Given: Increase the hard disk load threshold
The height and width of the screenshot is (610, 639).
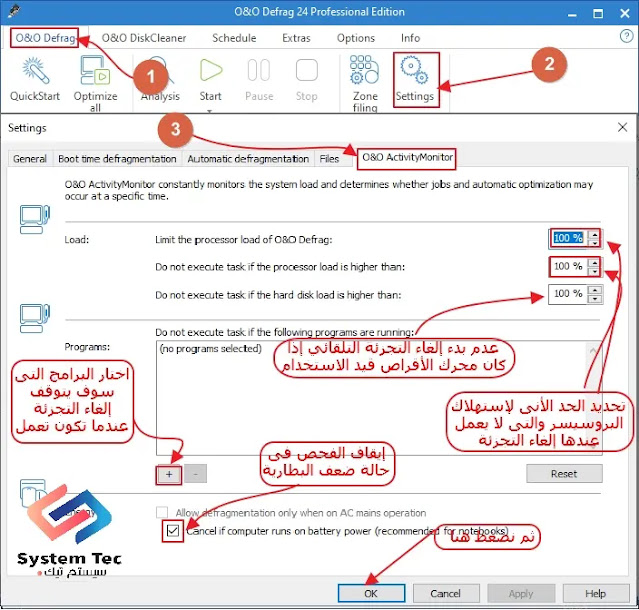Looking at the screenshot, I should click(x=595, y=290).
